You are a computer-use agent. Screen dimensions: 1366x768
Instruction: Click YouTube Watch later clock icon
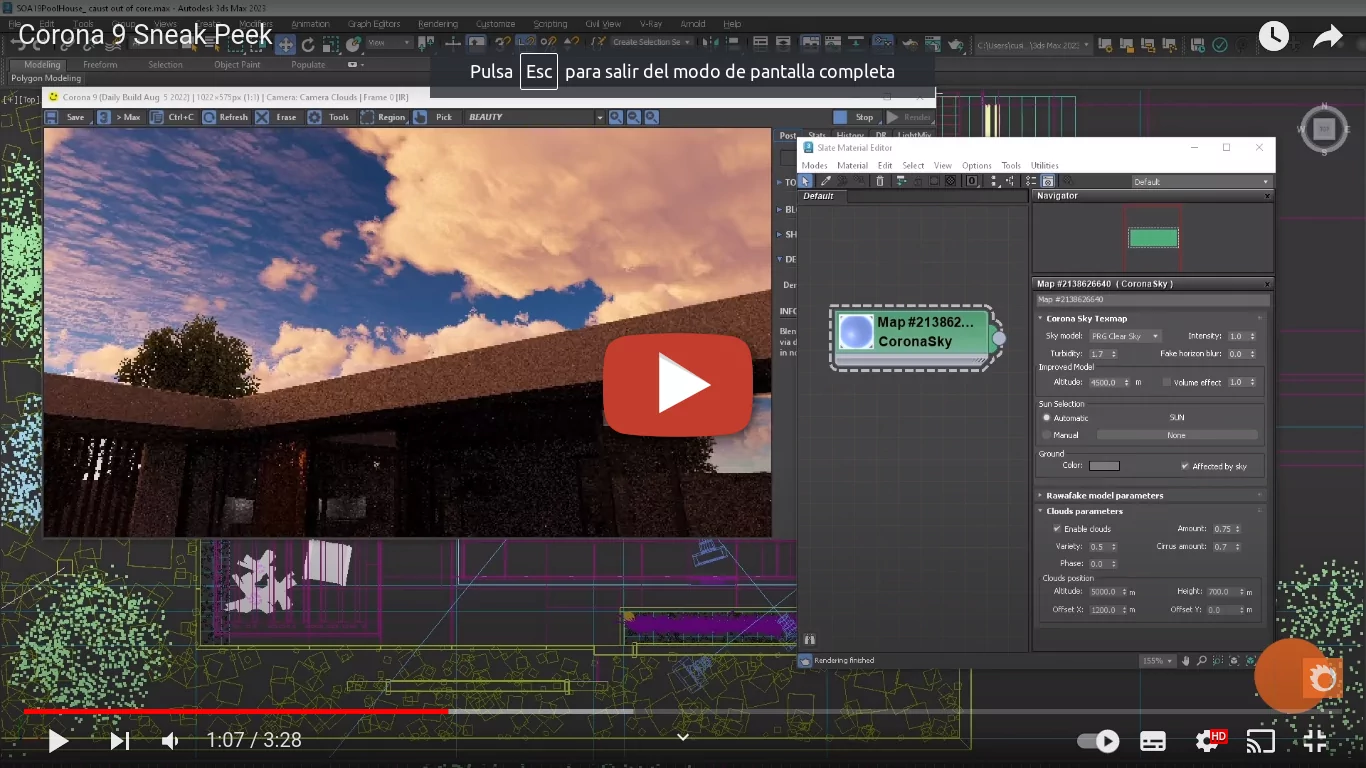point(1273,37)
